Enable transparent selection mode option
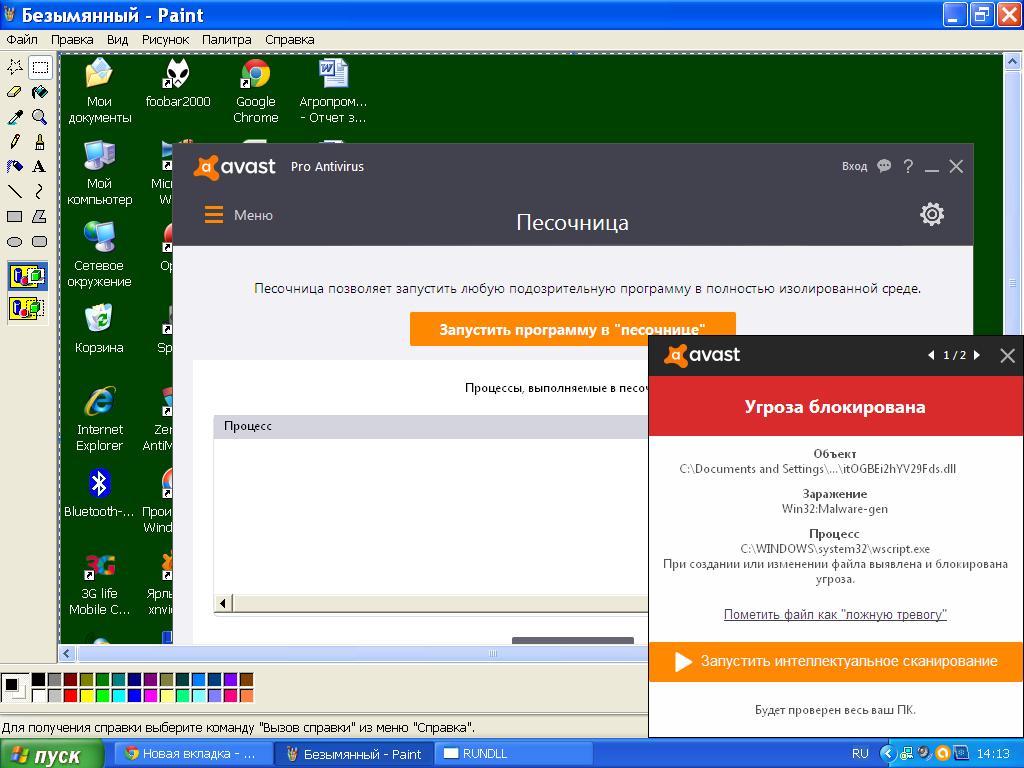This screenshot has width=1024, height=768. click(x=27, y=308)
